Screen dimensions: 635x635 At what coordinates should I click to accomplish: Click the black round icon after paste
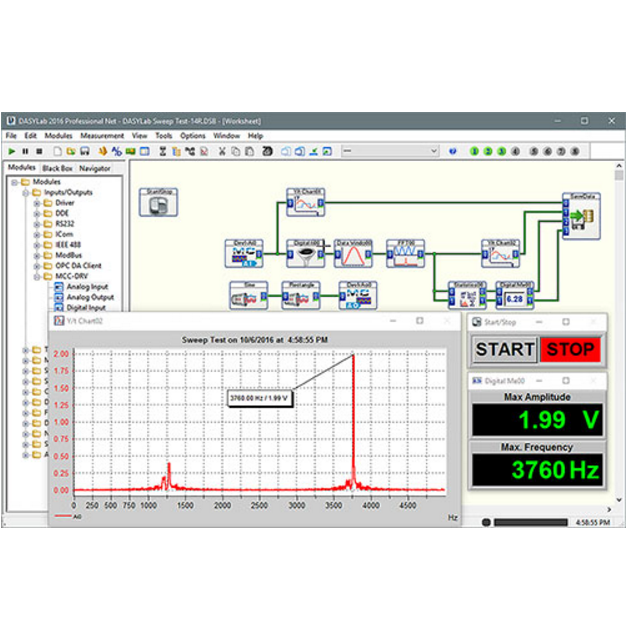pyautogui.click(x=267, y=151)
